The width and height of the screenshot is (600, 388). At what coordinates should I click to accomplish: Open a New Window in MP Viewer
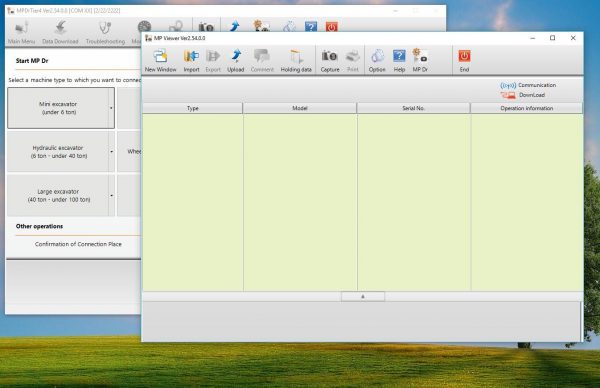pyautogui.click(x=160, y=60)
